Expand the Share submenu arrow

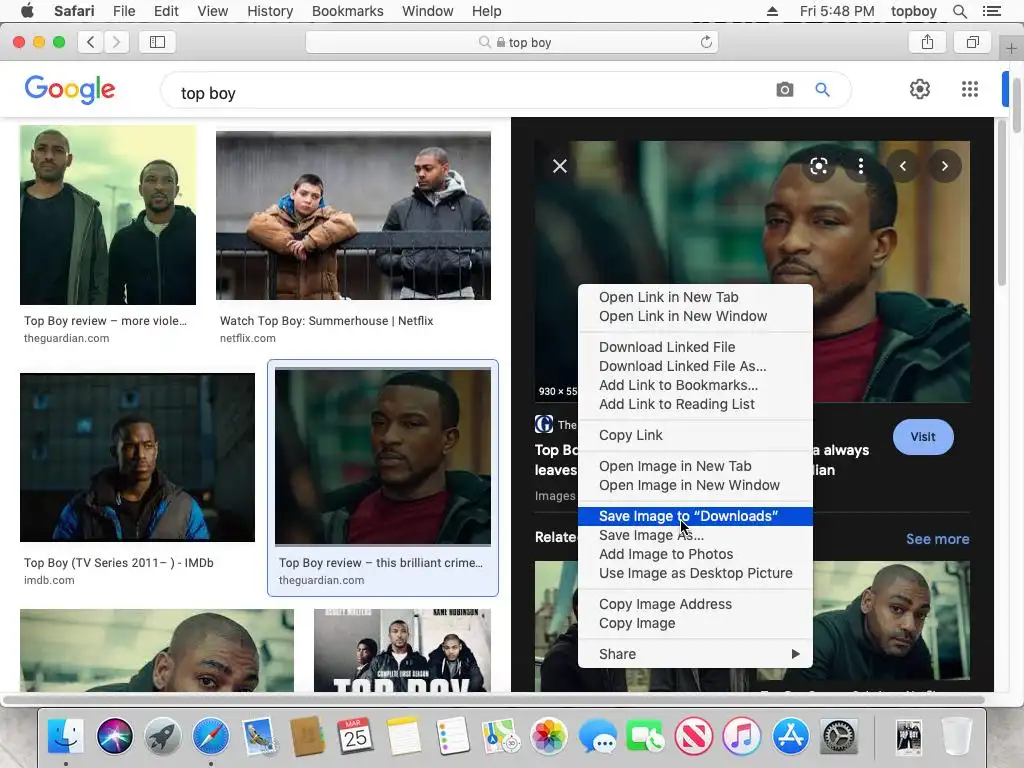click(795, 654)
